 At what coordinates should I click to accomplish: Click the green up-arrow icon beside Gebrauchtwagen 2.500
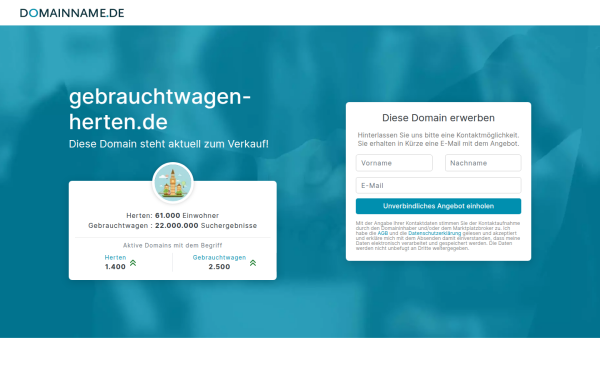point(253,263)
